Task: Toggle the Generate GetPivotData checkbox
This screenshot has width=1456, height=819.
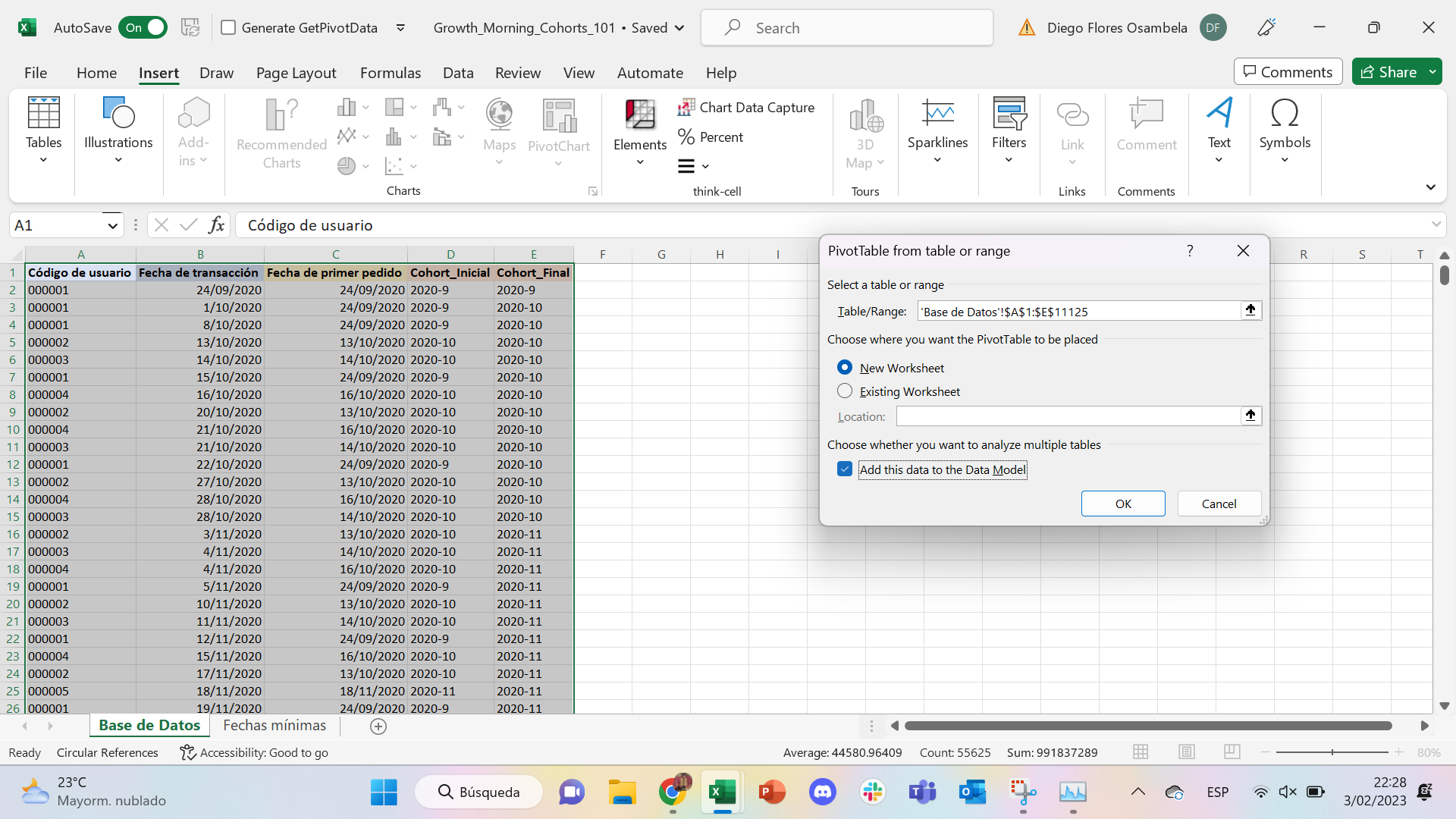Action: tap(228, 27)
